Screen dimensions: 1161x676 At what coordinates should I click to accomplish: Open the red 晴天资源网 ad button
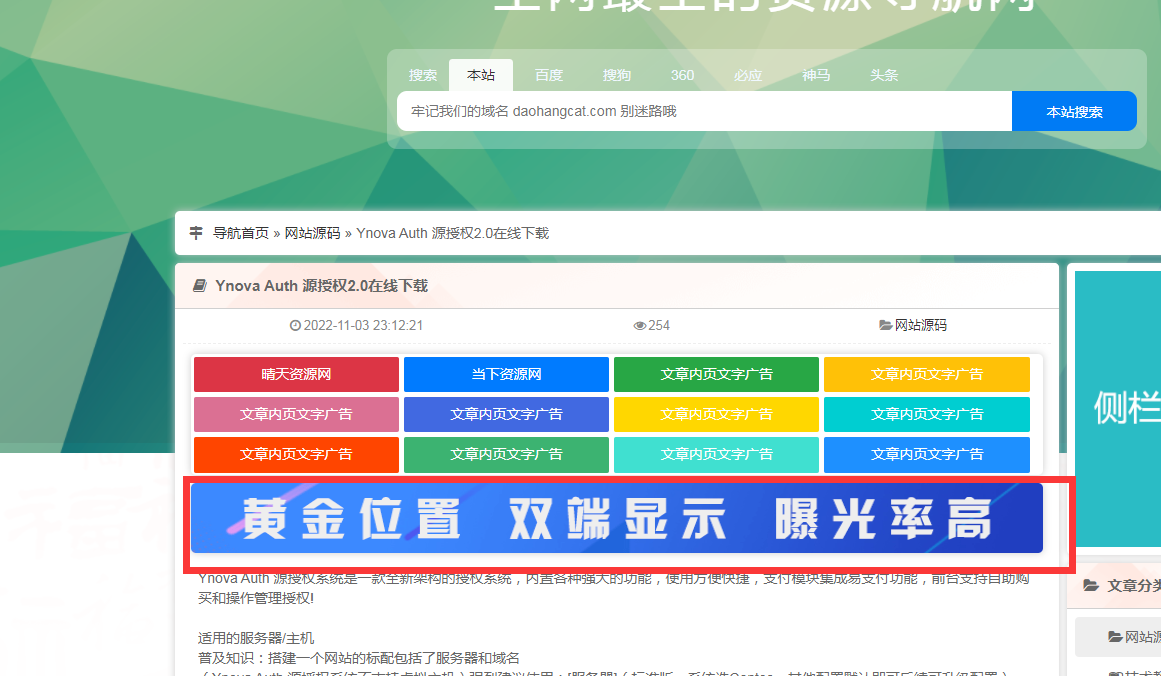point(296,374)
